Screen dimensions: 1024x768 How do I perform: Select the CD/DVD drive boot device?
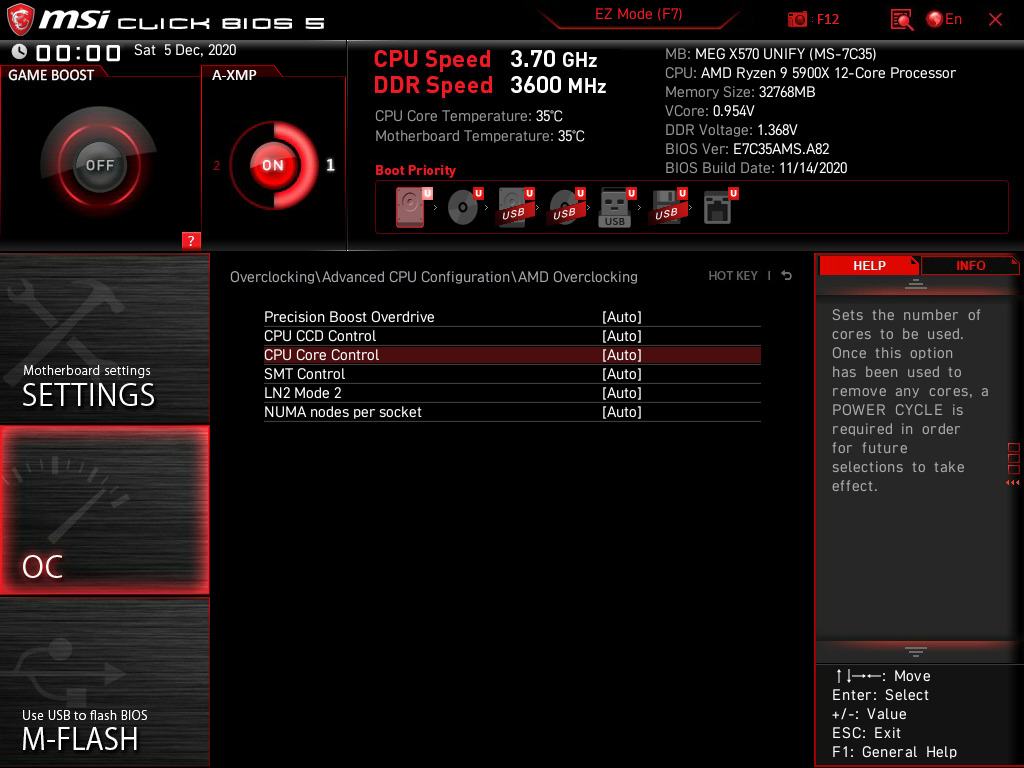pyautogui.click(x=464, y=208)
